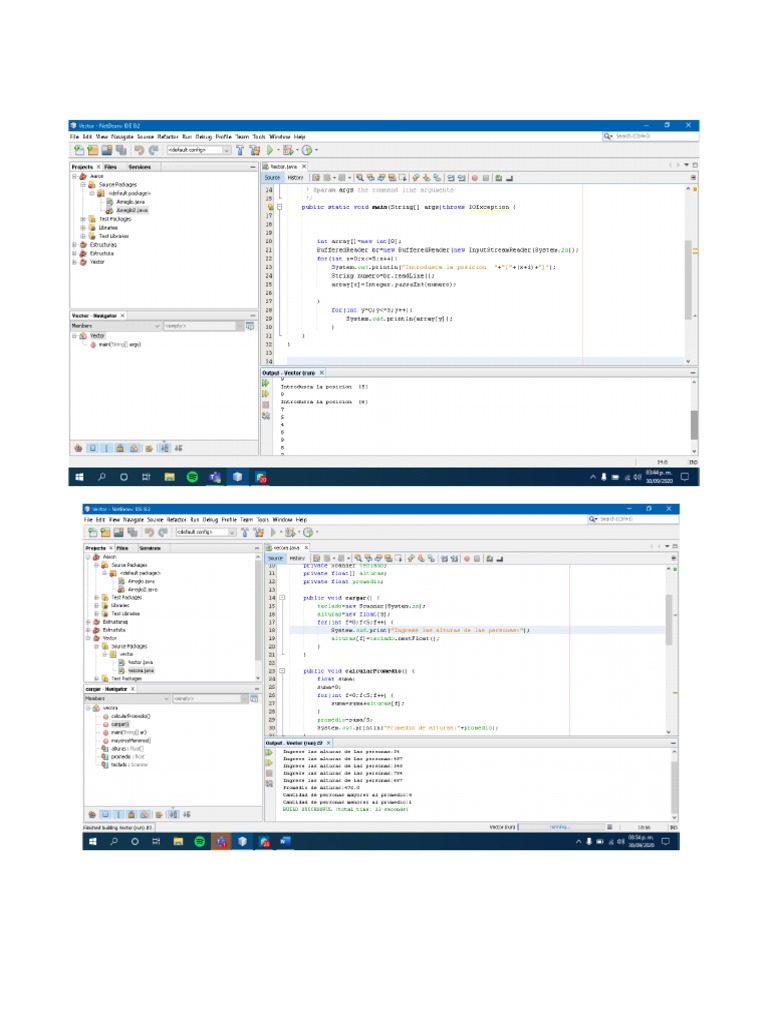Toggle the History view in the vectora.java editor

[x=298, y=557]
